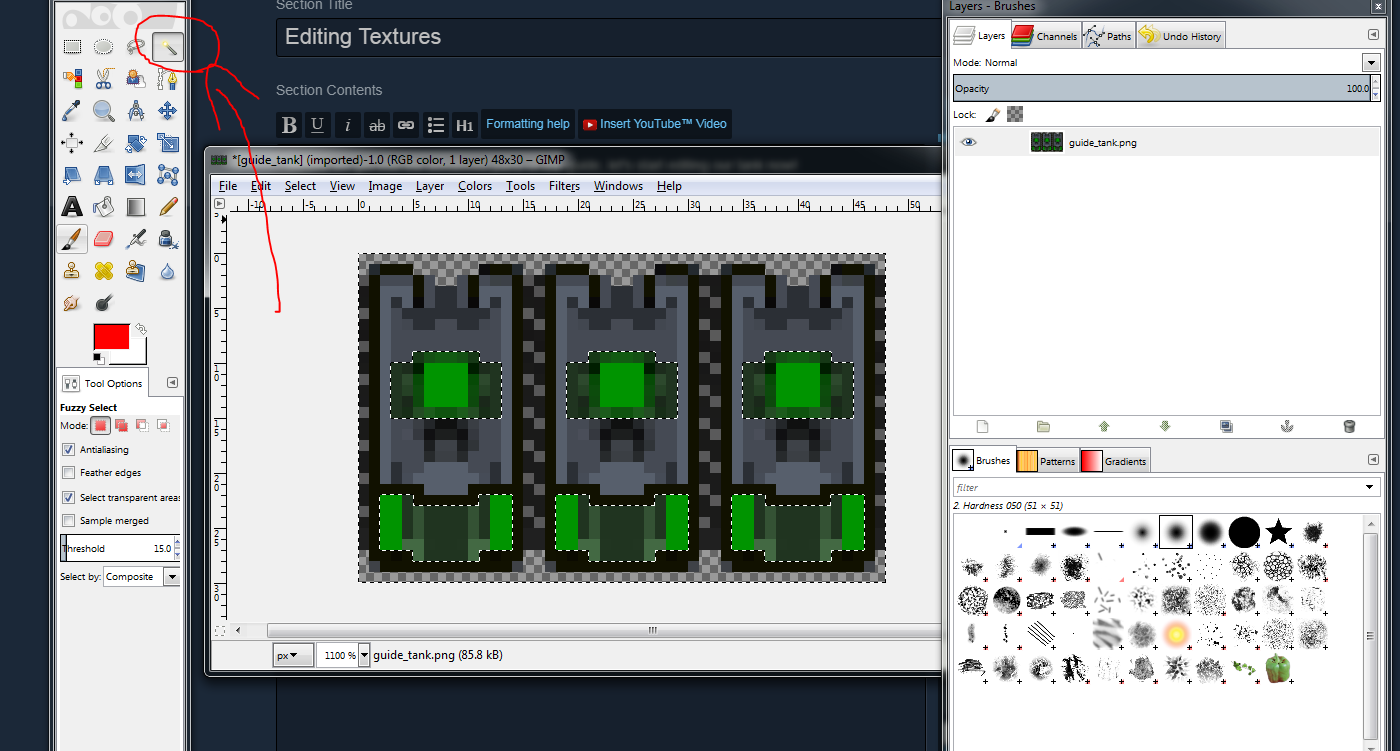This screenshot has width=1400, height=751.
Task: Toggle lock pixels paintbrush icon
Action: click(993, 115)
